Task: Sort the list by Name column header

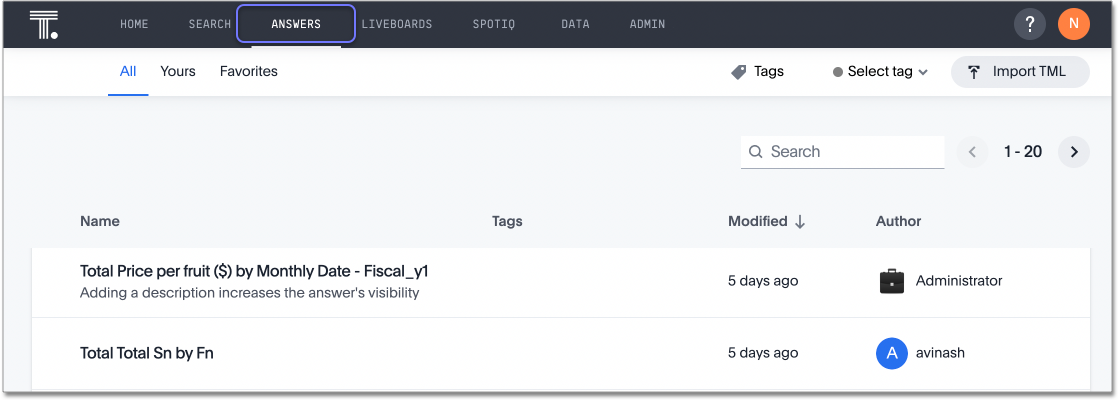Action: tap(100, 222)
